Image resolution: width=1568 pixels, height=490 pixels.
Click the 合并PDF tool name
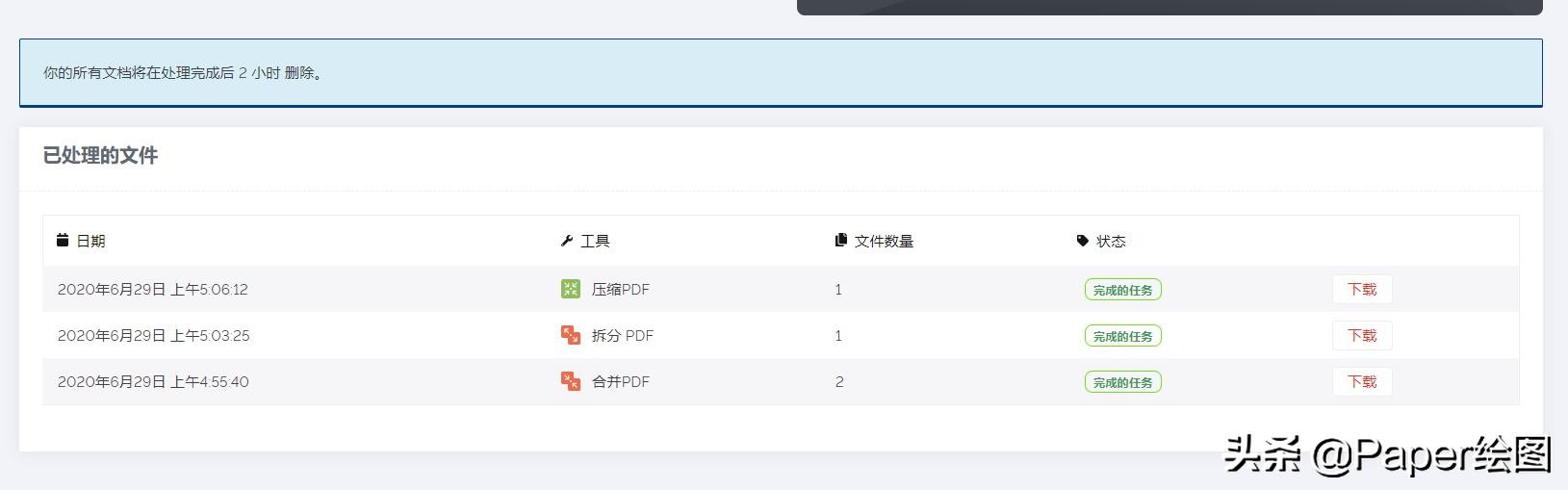tap(621, 381)
